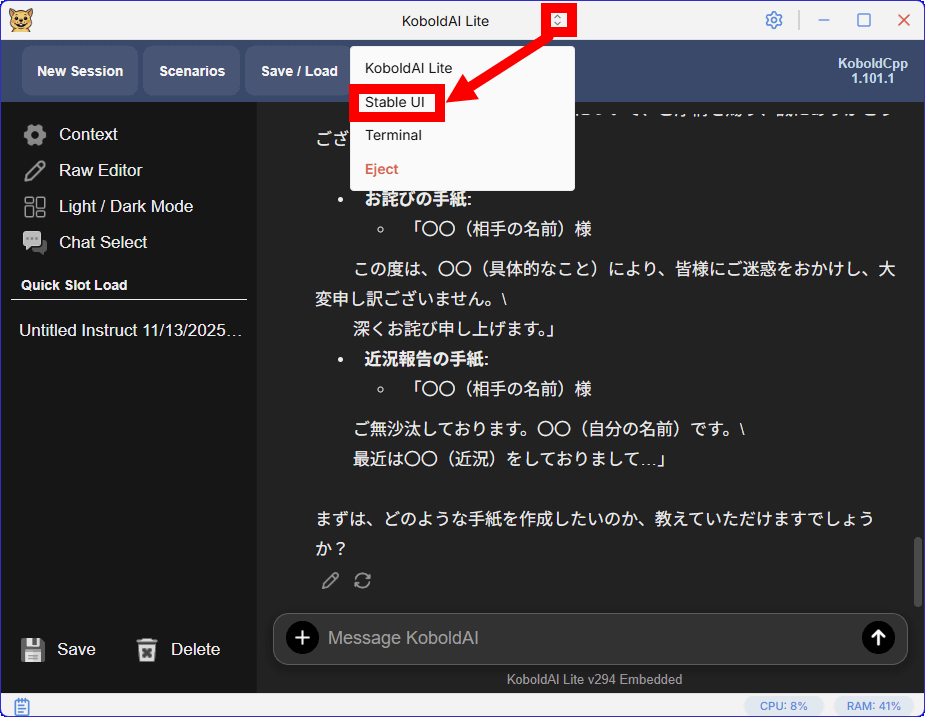Click the pencil edit icon below the response
This screenshot has width=925, height=717.
[330, 581]
